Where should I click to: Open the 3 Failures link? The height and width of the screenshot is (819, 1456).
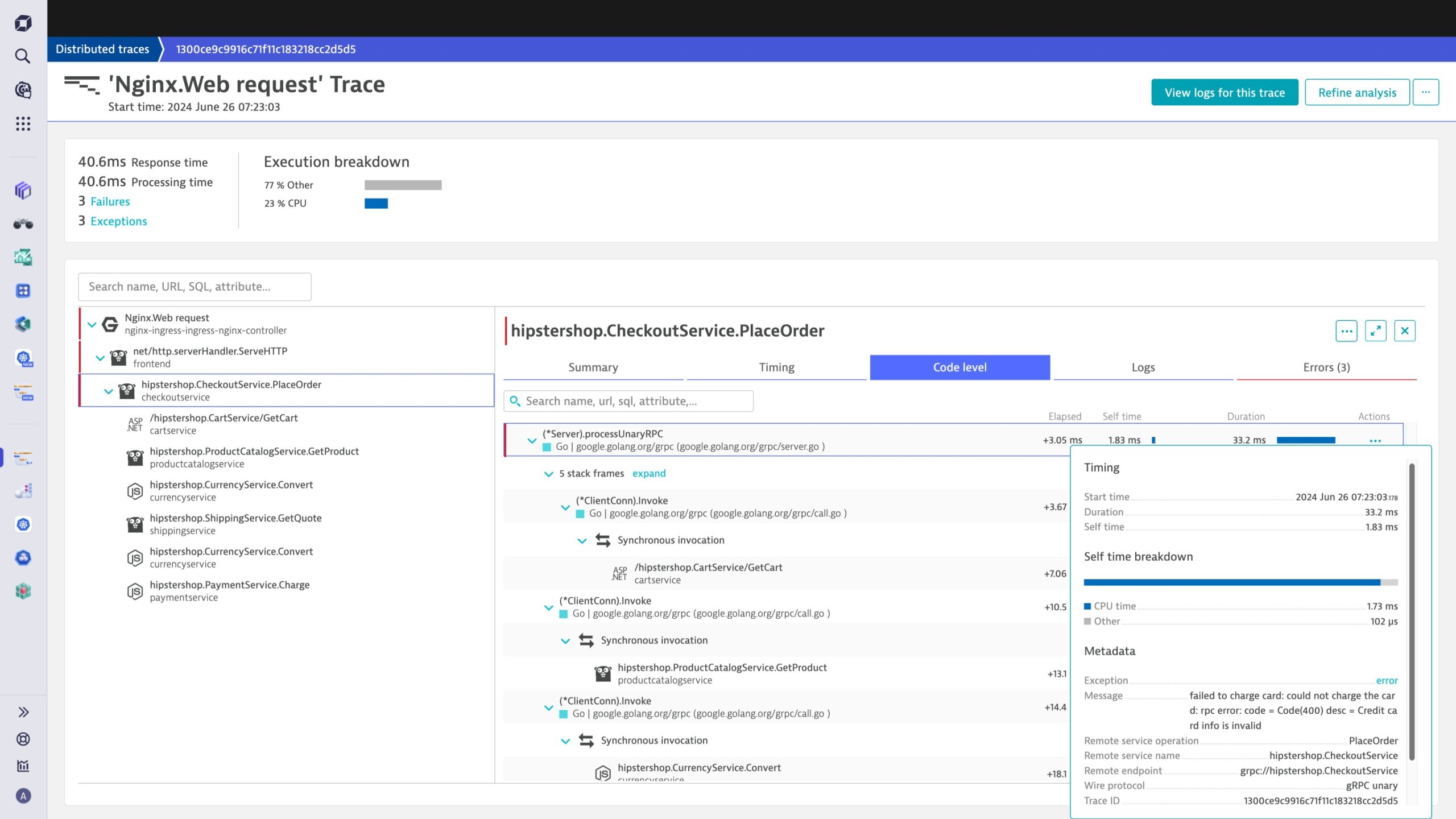click(x=110, y=201)
